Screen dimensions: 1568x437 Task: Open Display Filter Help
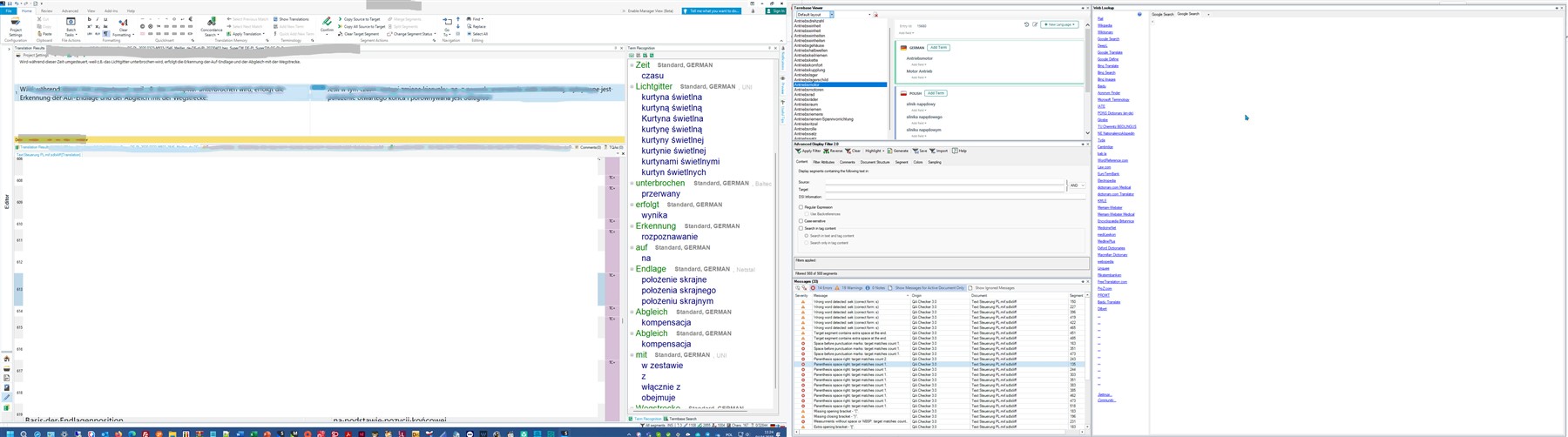pos(960,151)
